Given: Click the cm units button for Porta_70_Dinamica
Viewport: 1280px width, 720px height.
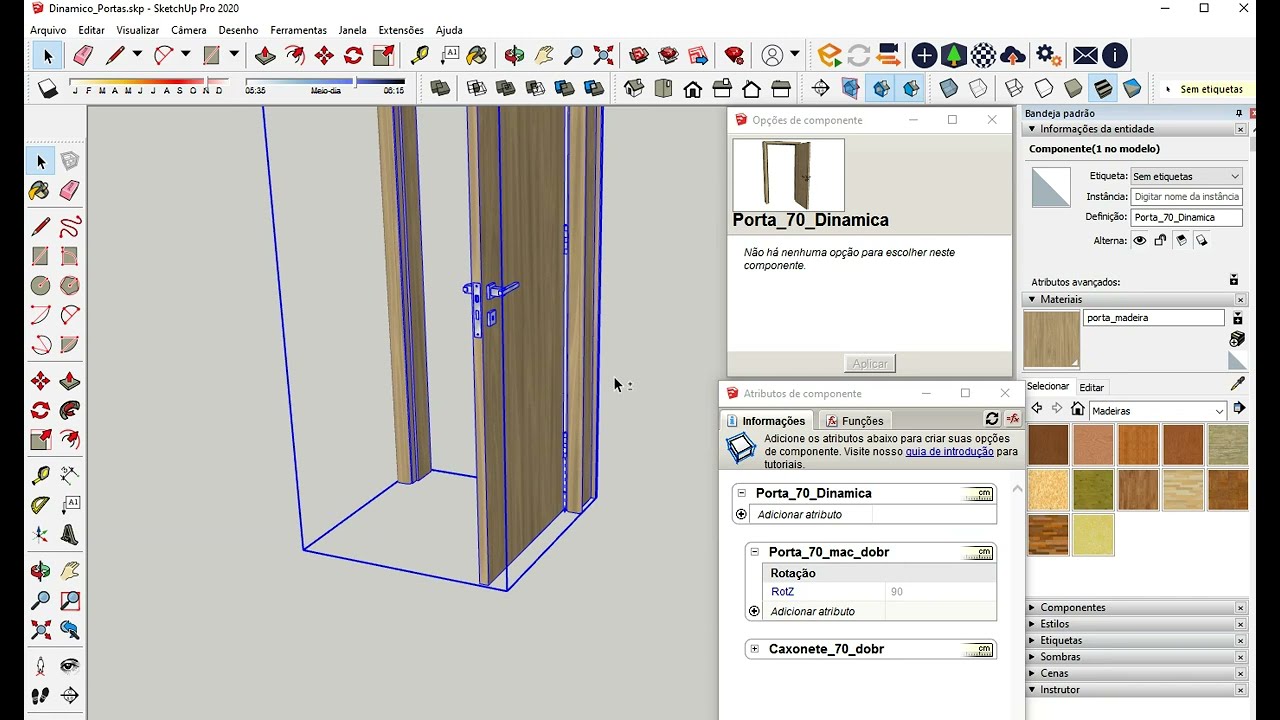Looking at the screenshot, I should point(978,494).
